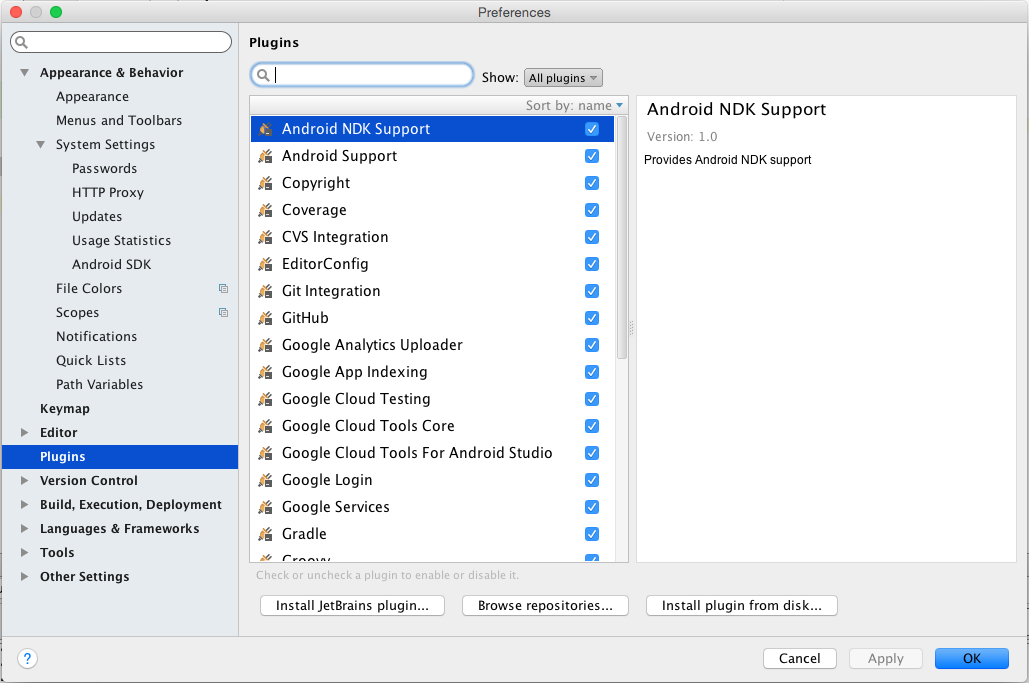Collapse Appearance & Behavior tree node
The height and width of the screenshot is (683, 1029).
24,73
